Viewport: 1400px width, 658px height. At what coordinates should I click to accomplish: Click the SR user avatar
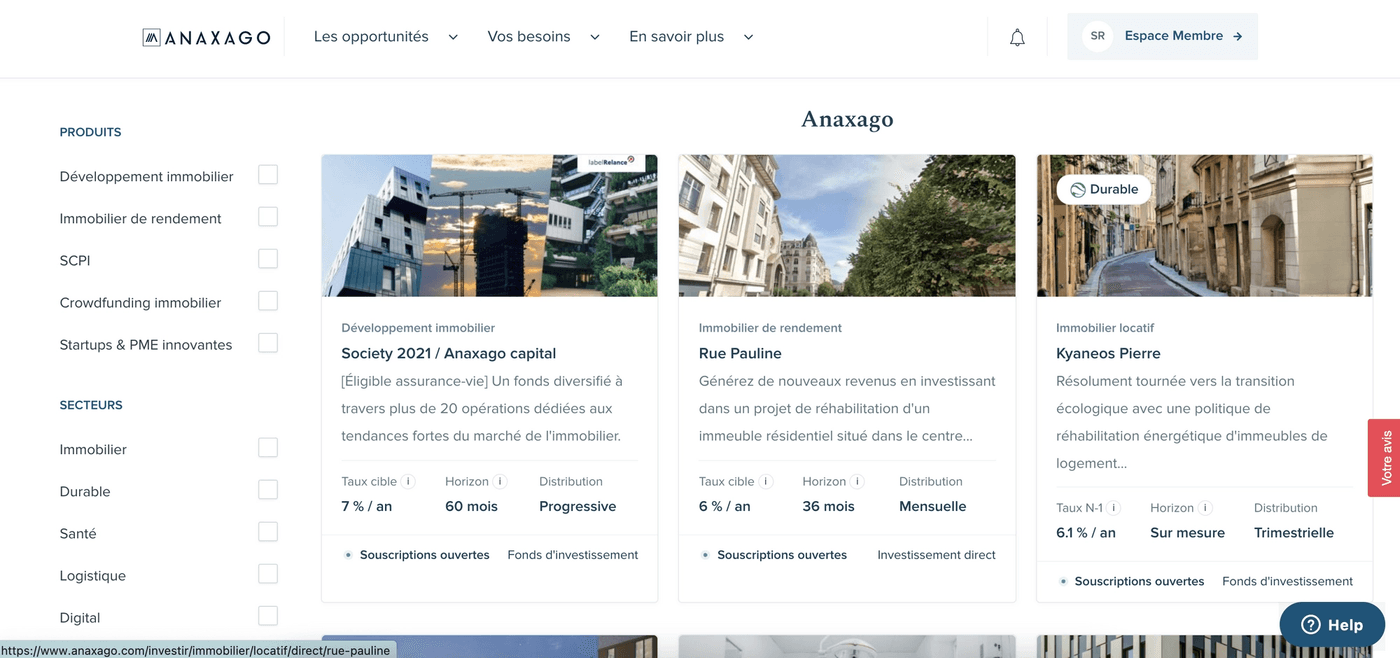1097,36
